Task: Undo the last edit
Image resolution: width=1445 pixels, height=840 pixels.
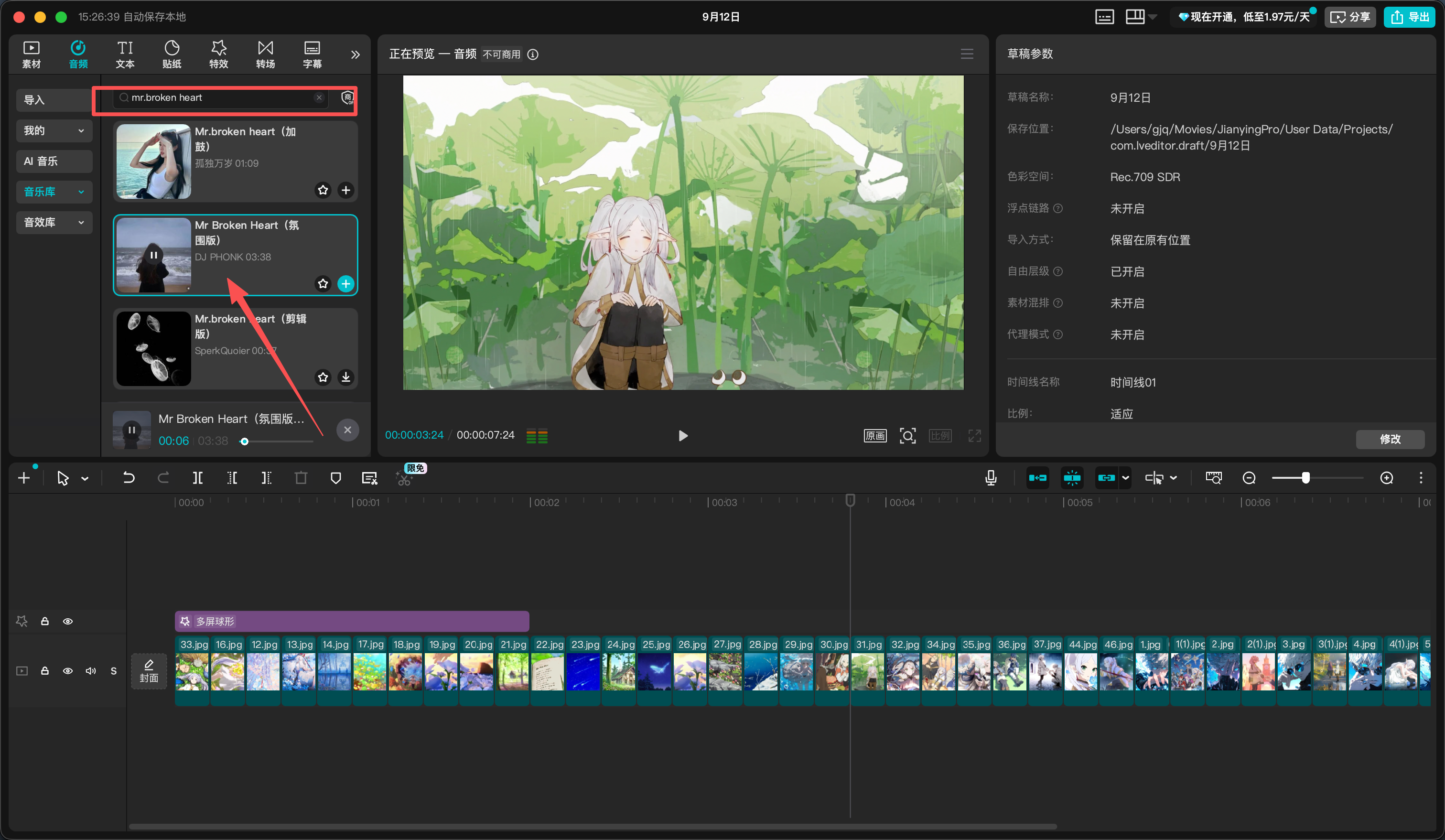Action: (x=129, y=478)
